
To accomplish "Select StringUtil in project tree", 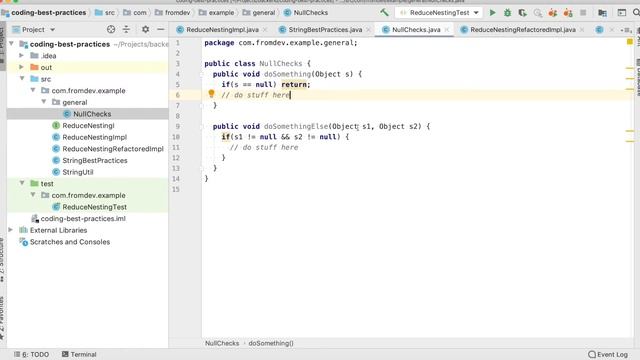I will pos(78,172).
